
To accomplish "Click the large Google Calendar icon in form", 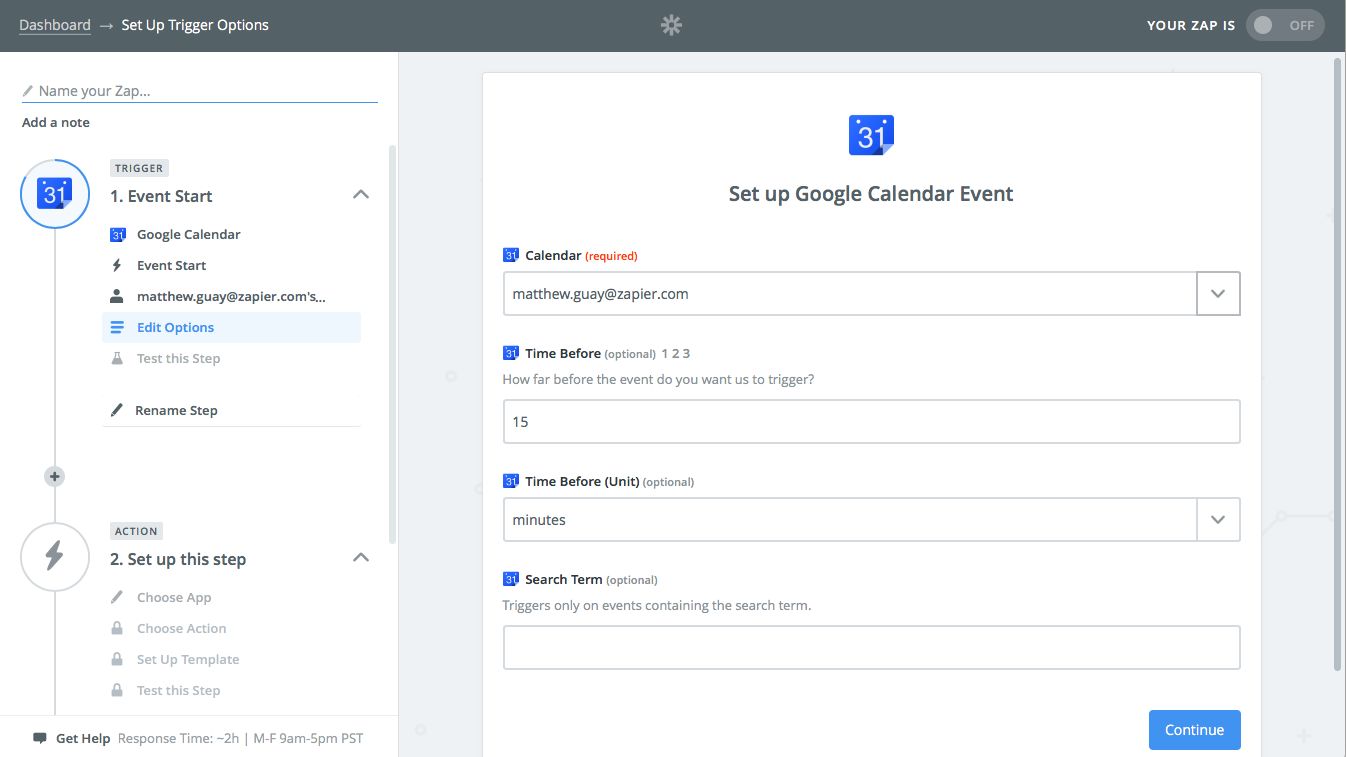I will pyautogui.click(x=871, y=135).
